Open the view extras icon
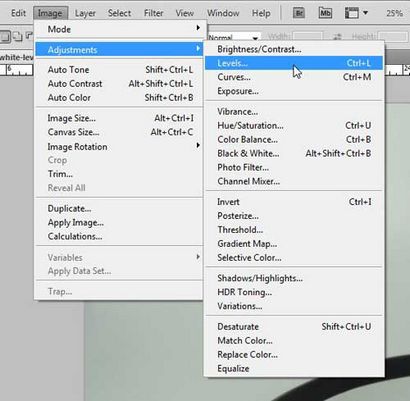The image size is (410, 401). click(352, 13)
